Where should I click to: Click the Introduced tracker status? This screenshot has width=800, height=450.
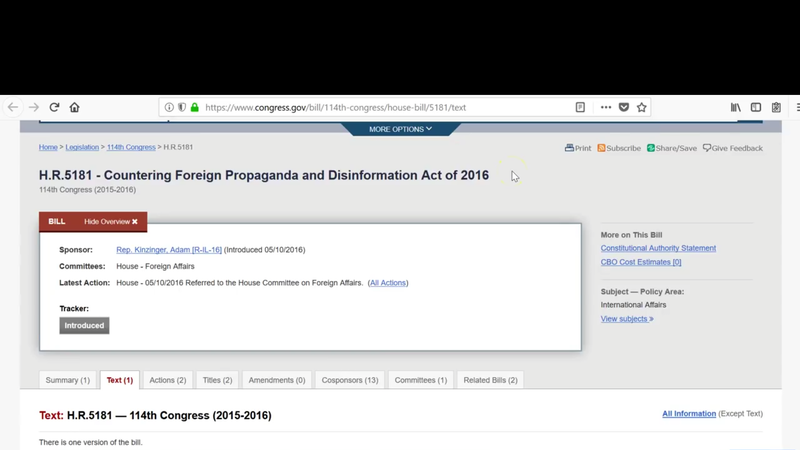[84, 326]
